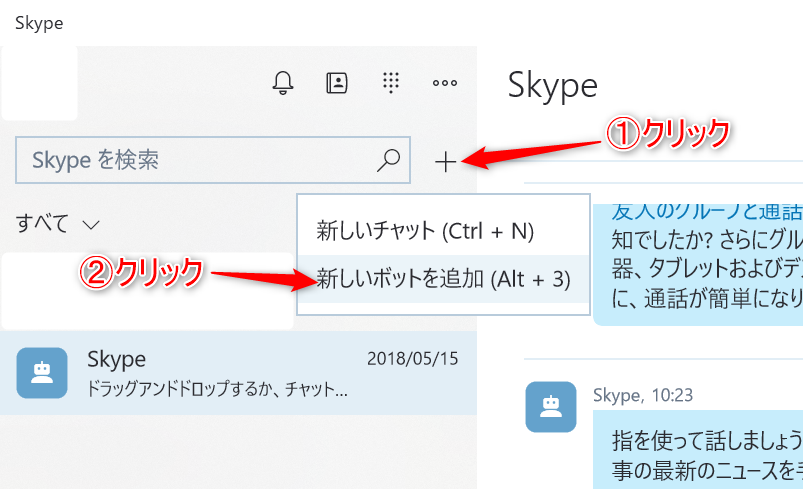Click the Skype, 10:23 sender label

(x=643, y=395)
